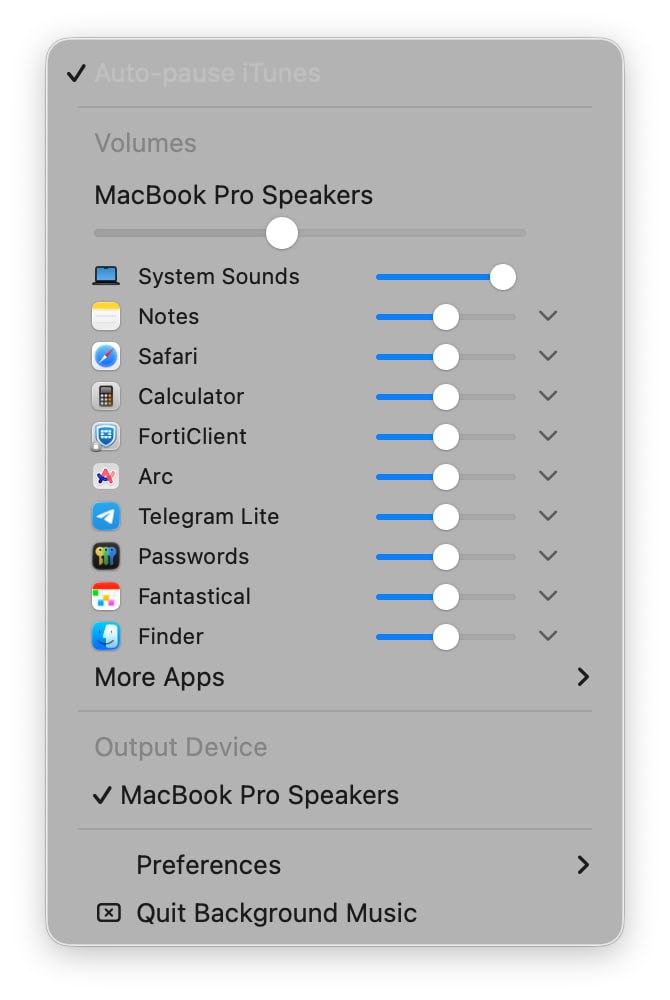670x1000 pixels.
Task: Expand the volume options for Safari
Action: 548,356
